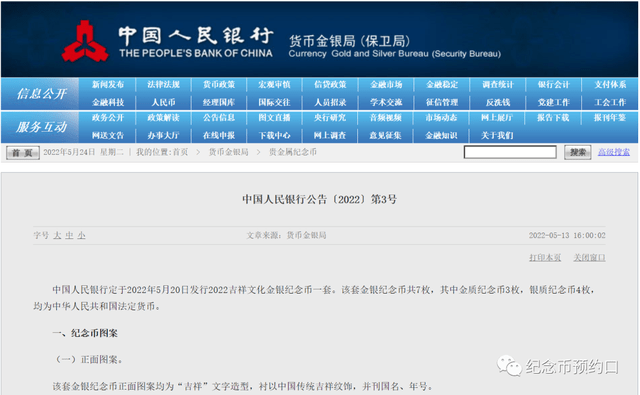Open 金融知识 menu item

441,135
